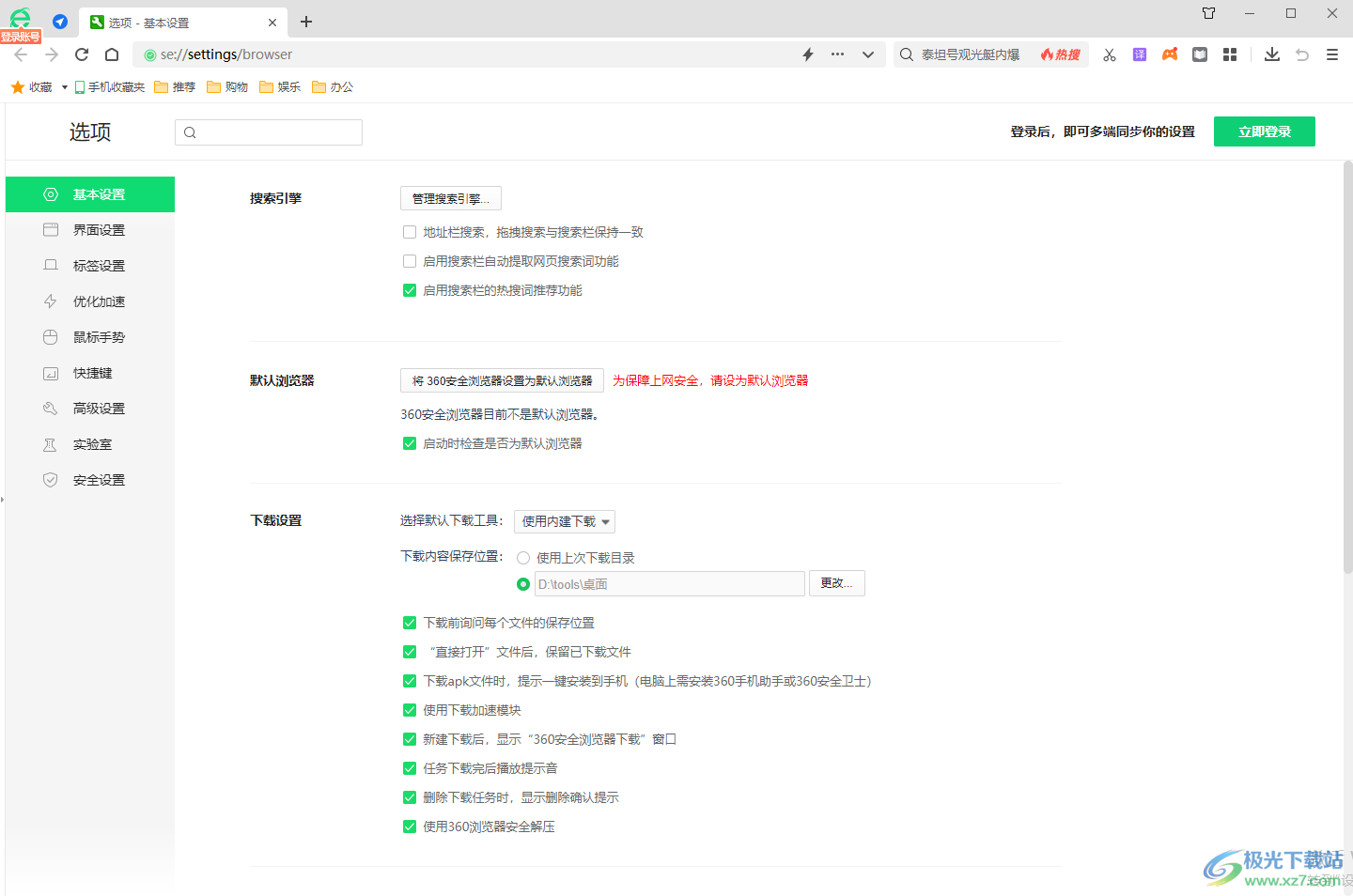The image size is (1353, 896).
Task: Open the main hamburger menu
Action: tap(1332, 54)
